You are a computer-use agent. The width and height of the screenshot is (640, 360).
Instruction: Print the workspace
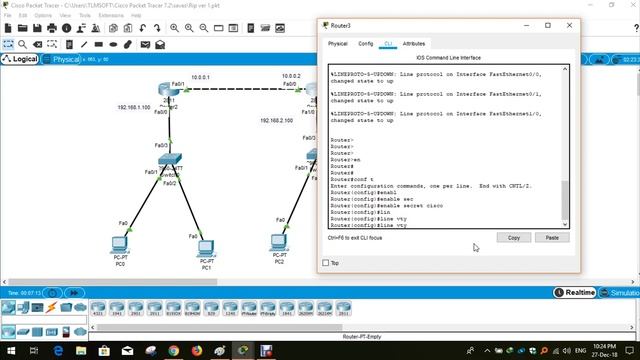tap(52, 28)
